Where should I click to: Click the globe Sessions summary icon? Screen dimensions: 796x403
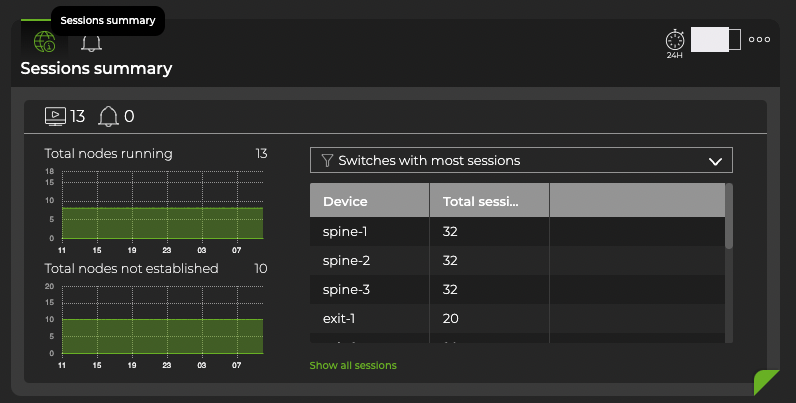tap(44, 42)
